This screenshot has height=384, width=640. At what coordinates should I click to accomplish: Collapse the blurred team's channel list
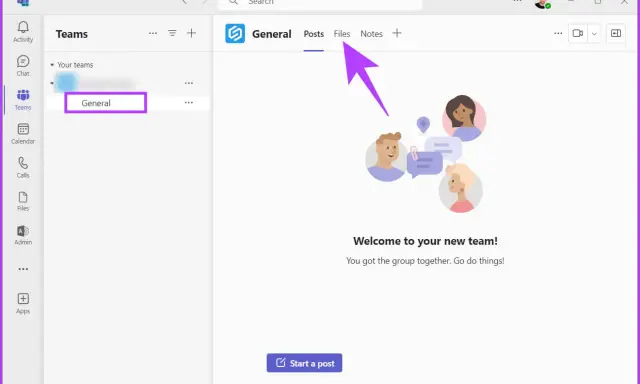coord(52,83)
